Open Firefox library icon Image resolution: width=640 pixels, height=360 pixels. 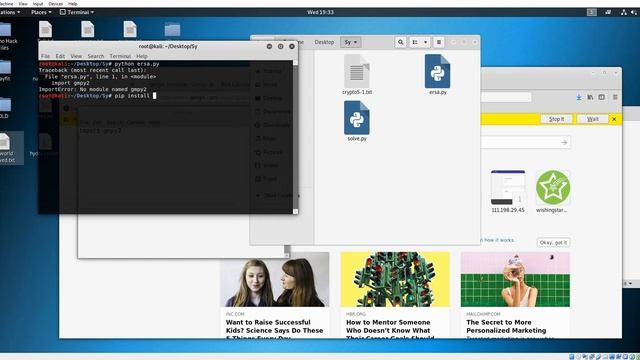tap(590, 97)
